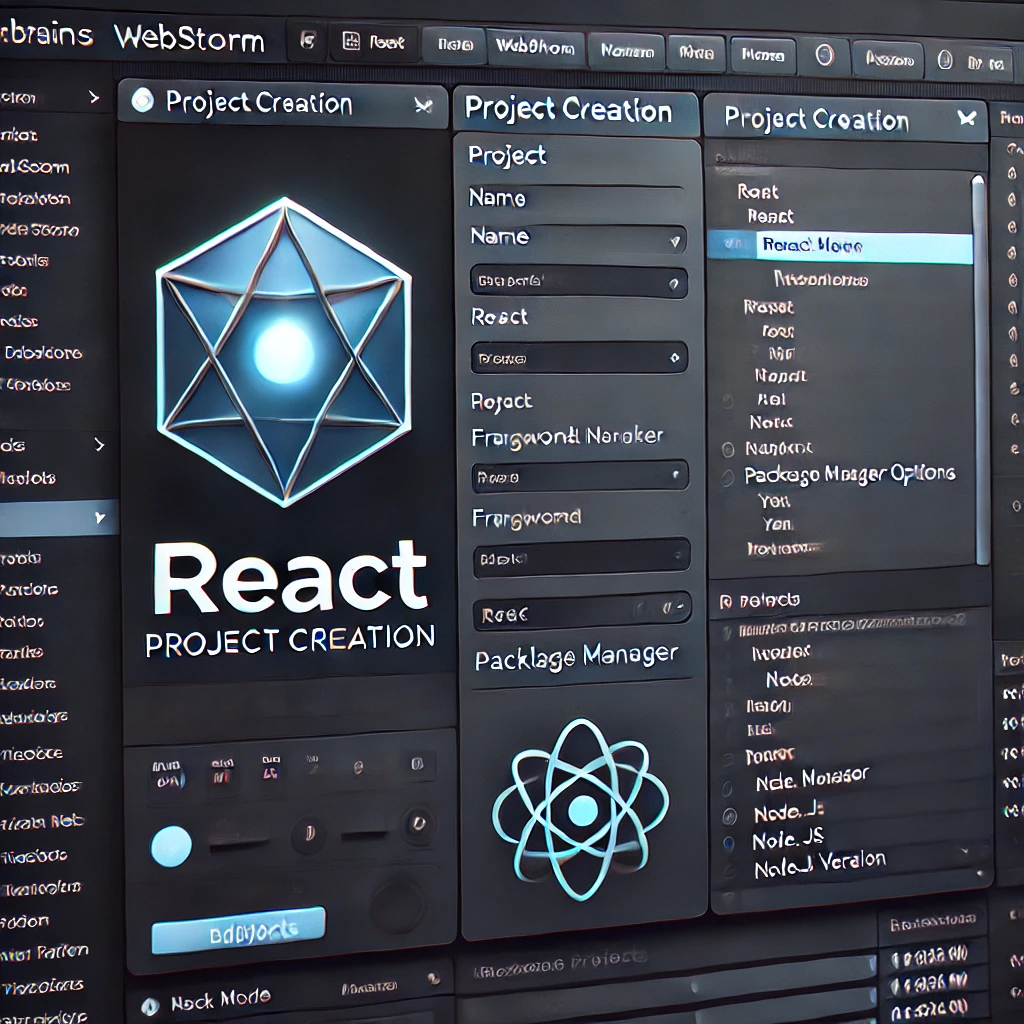Click the round knob between the two slider bars
The height and width of the screenshot is (1024, 1024).
coord(309,833)
